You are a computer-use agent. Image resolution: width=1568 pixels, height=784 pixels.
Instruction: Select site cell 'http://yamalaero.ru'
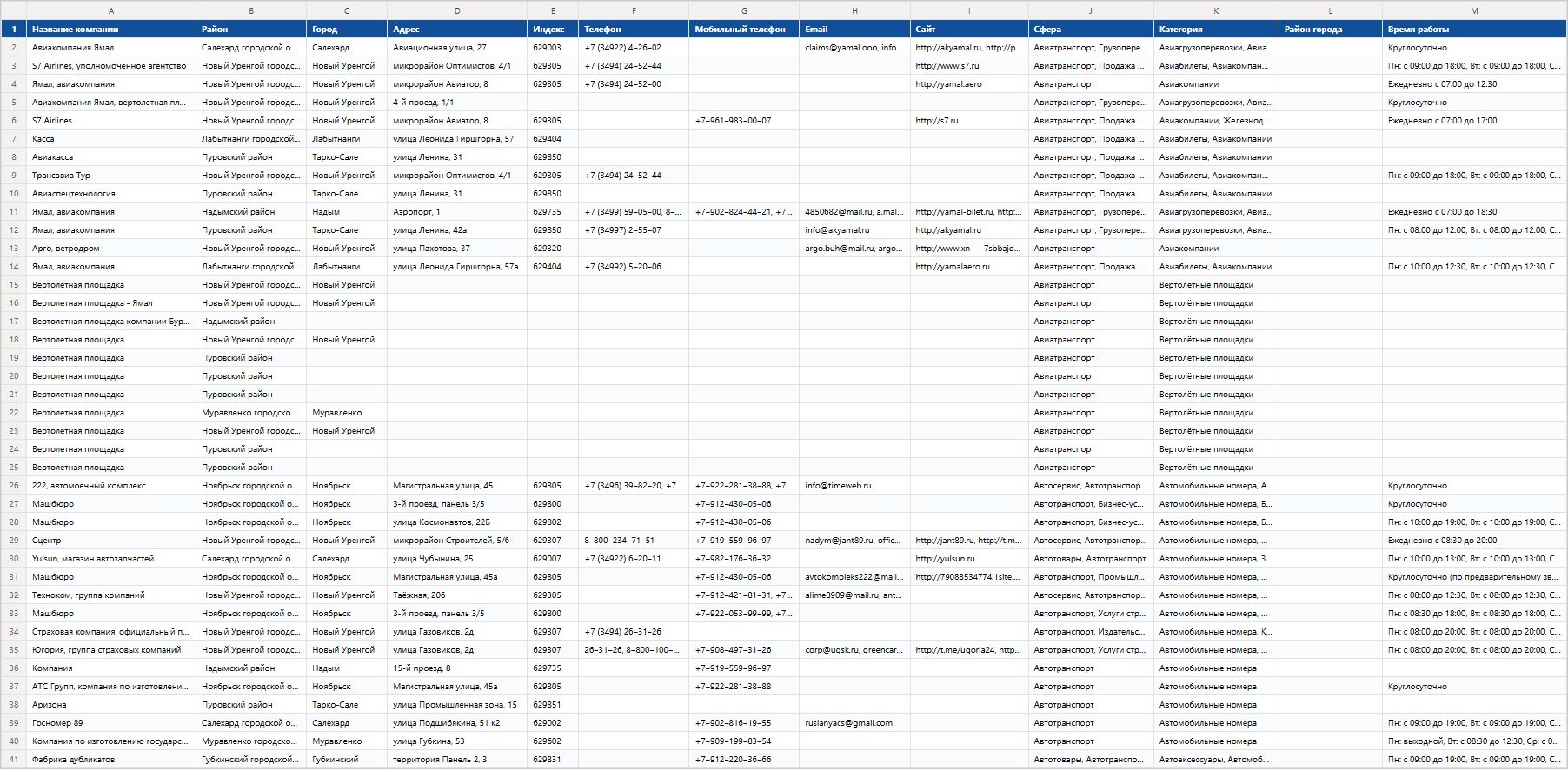[x=969, y=267]
